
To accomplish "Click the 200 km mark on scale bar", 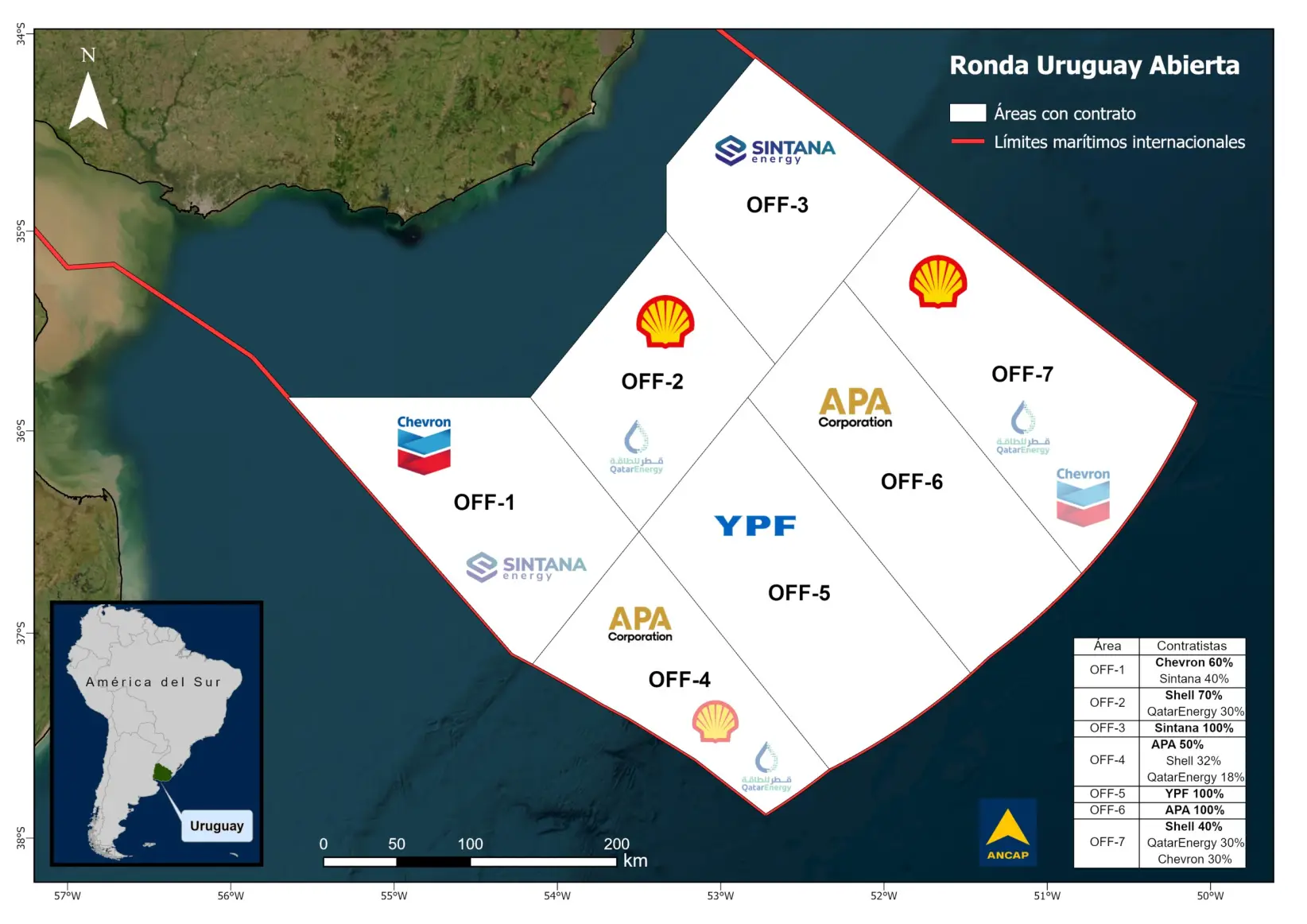I will coord(616,844).
